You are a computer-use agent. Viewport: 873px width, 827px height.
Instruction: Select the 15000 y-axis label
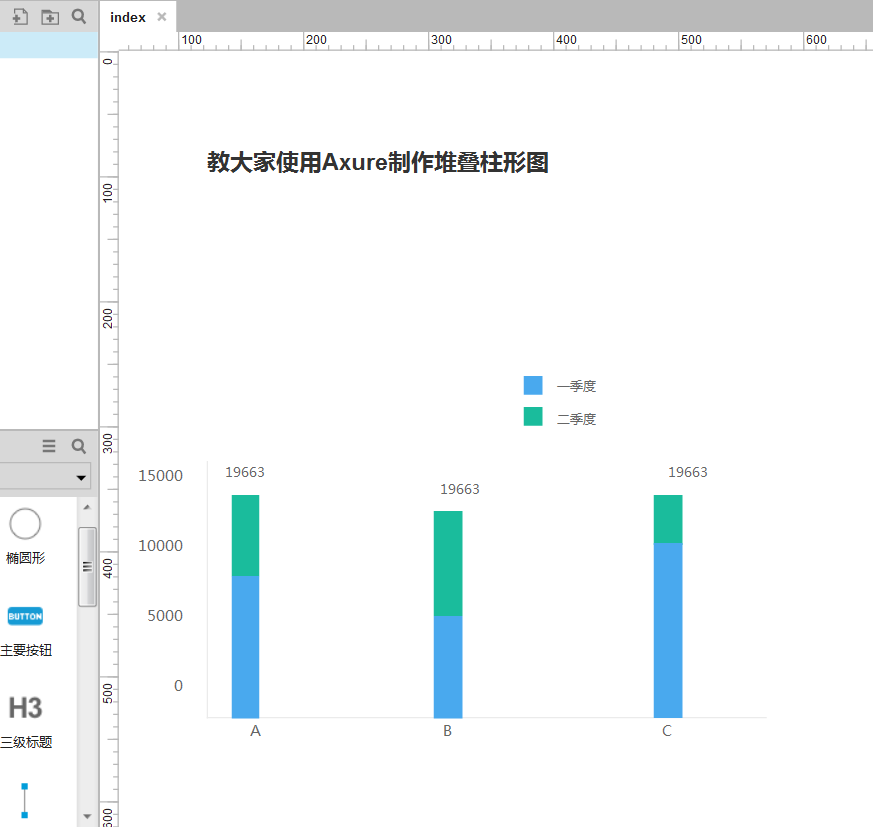tap(160, 476)
